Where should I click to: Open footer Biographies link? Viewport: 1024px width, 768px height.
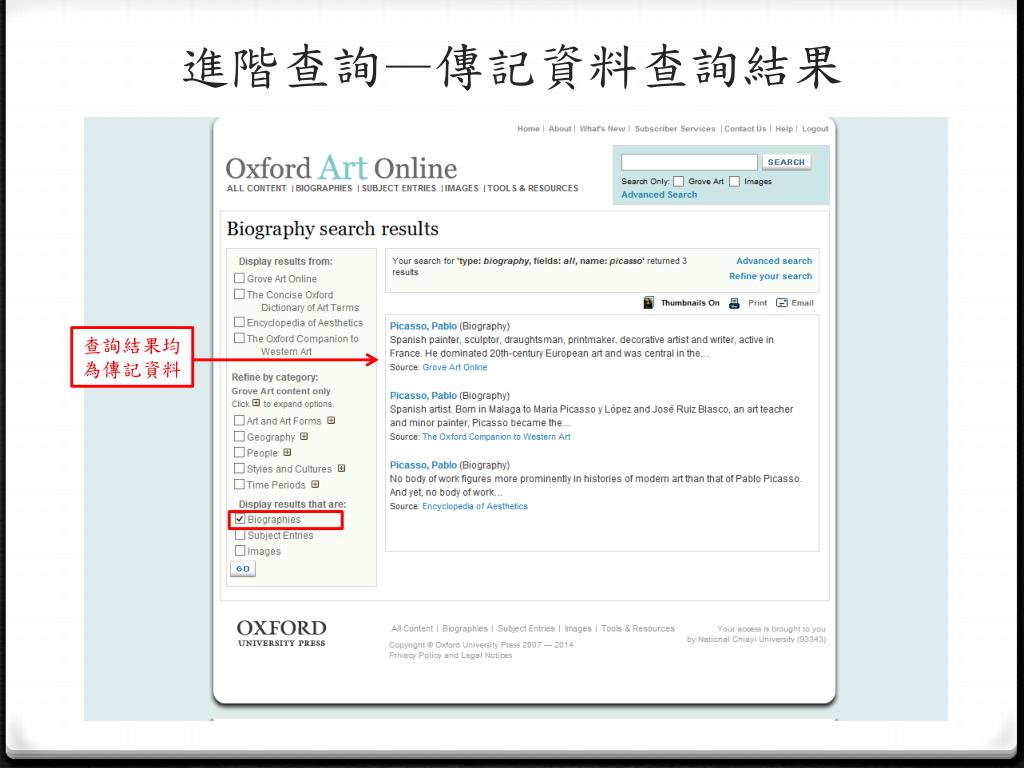[x=465, y=628]
